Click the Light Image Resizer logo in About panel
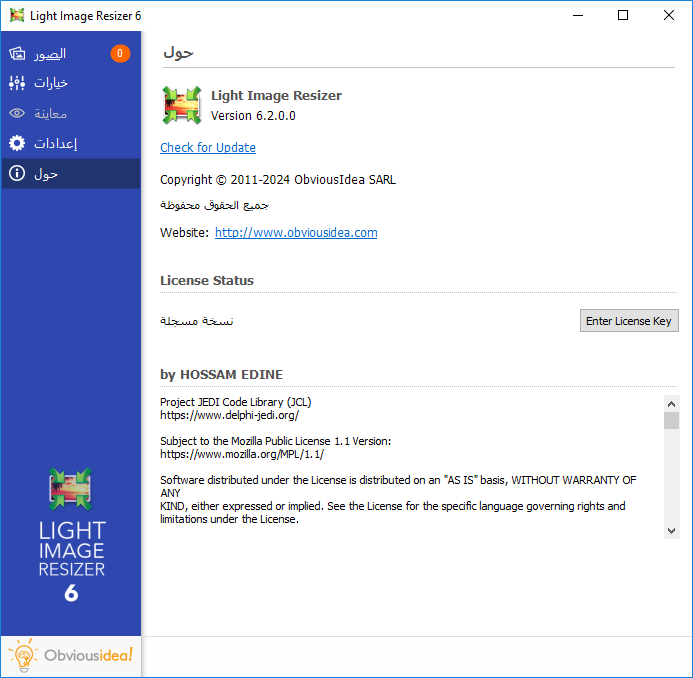Image resolution: width=693 pixels, height=678 pixels. click(x=182, y=105)
